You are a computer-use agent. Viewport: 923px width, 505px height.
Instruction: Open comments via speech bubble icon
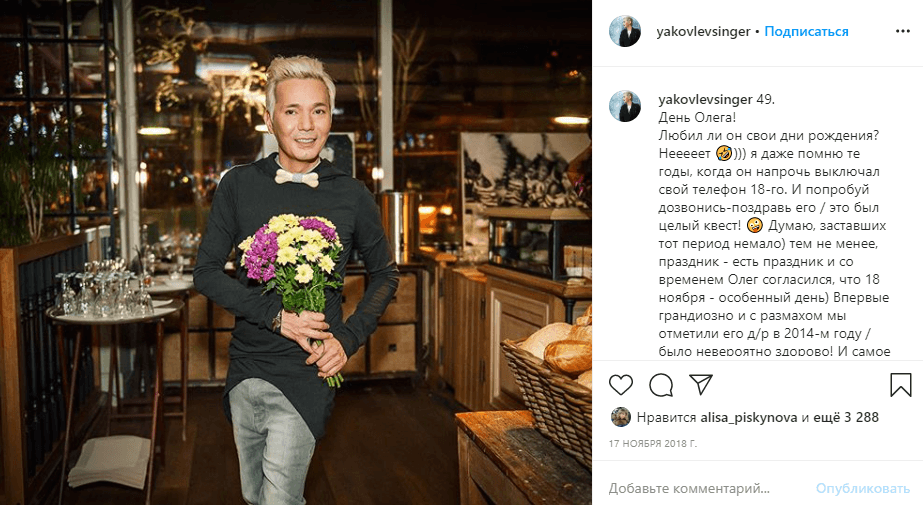[x=661, y=385]
